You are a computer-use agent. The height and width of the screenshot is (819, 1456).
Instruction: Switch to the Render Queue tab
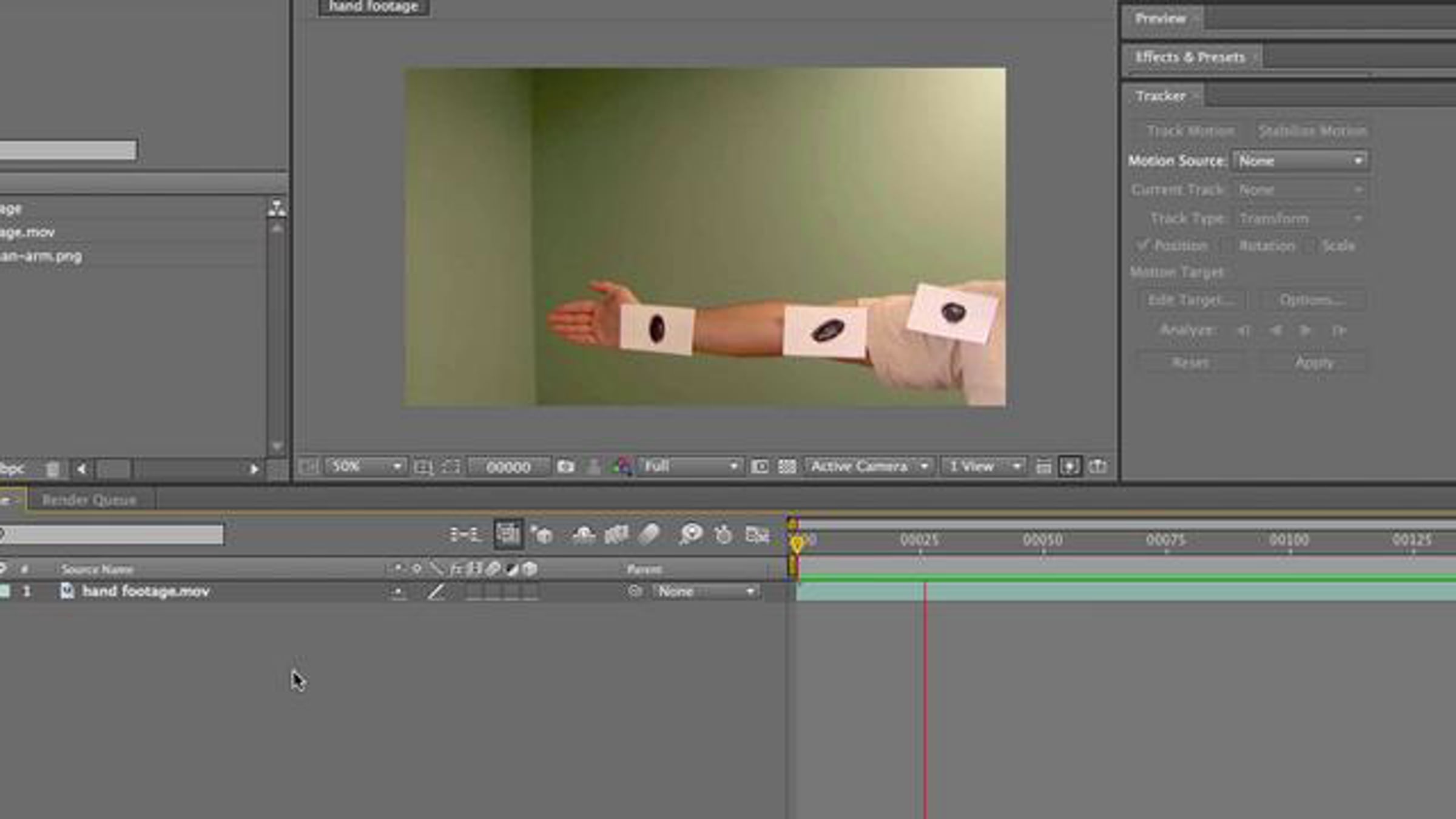click(89, 500)
